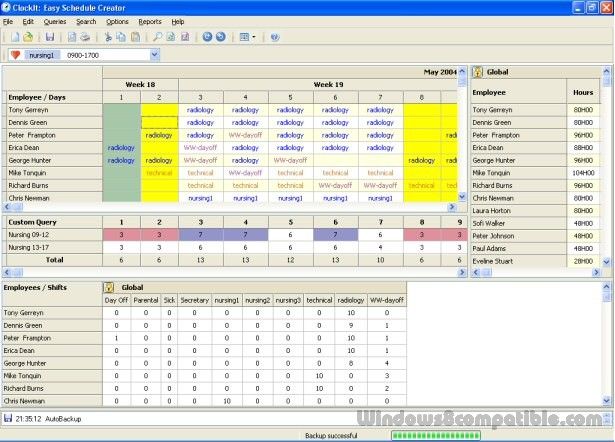
Task: Click the WW-dayoff shift column header
Action: point(387,300)
